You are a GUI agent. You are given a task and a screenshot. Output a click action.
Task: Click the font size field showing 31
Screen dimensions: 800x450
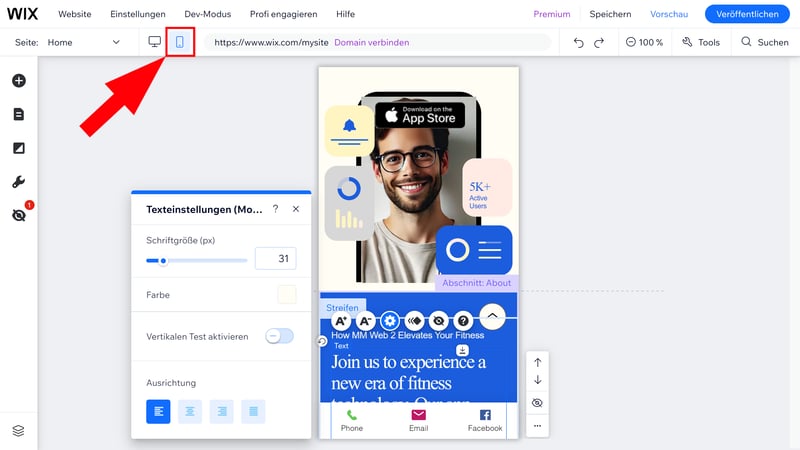[276, 259]
